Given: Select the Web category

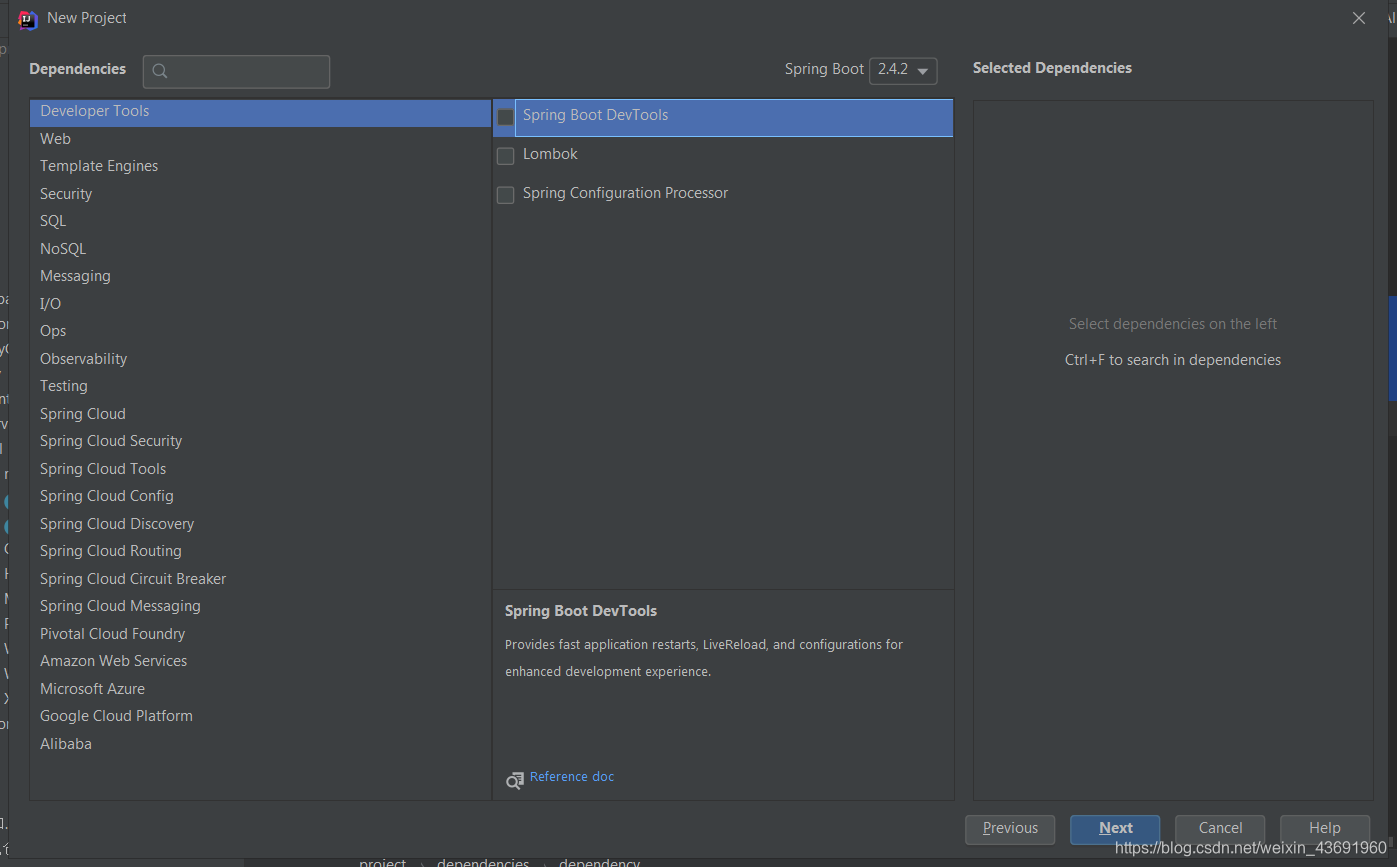Looking at the screenshot, I should 260,139.
